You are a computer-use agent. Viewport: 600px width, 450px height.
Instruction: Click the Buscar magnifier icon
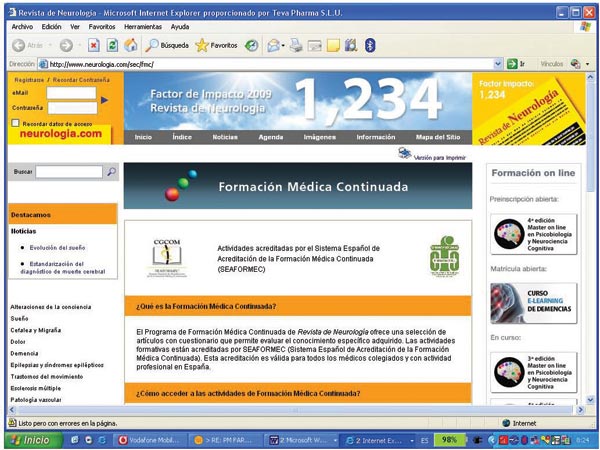point(111,172)
